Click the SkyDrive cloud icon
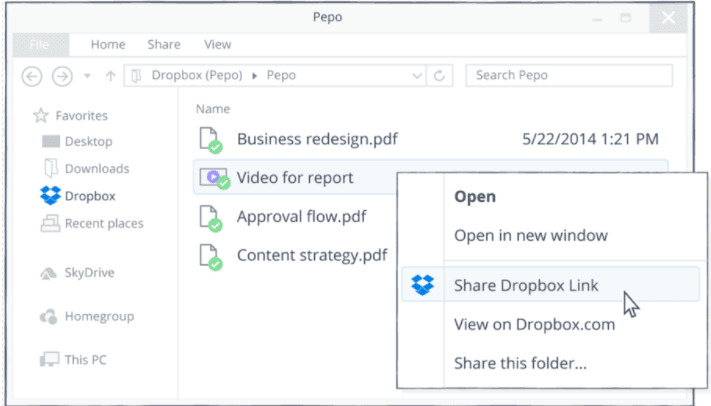Image resolution: width=711 pixels, height=406 pixels. pyautogui.click(x=48, y=273)
